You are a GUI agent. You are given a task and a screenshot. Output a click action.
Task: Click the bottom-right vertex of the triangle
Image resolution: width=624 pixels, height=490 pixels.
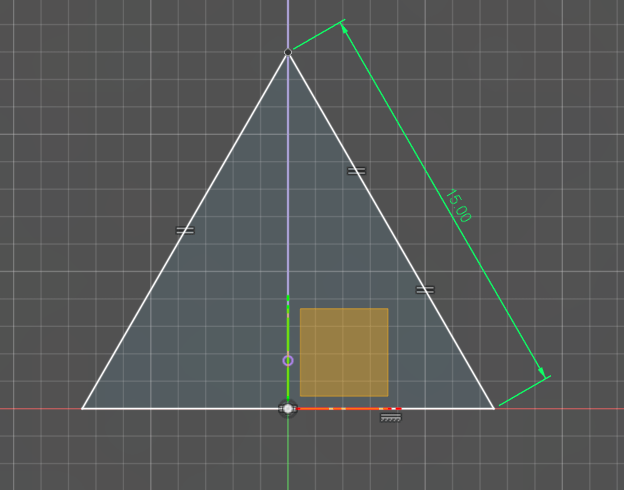click(494, 408)
